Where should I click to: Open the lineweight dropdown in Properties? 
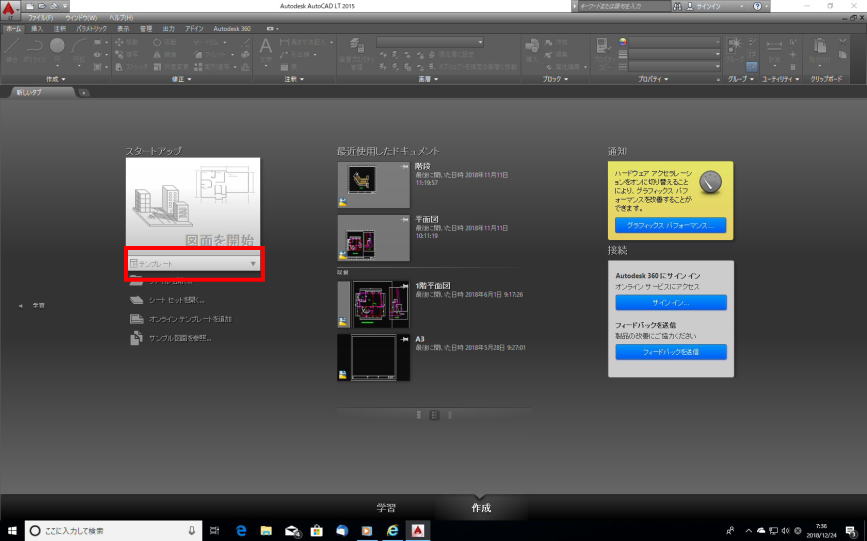(674, 54)
